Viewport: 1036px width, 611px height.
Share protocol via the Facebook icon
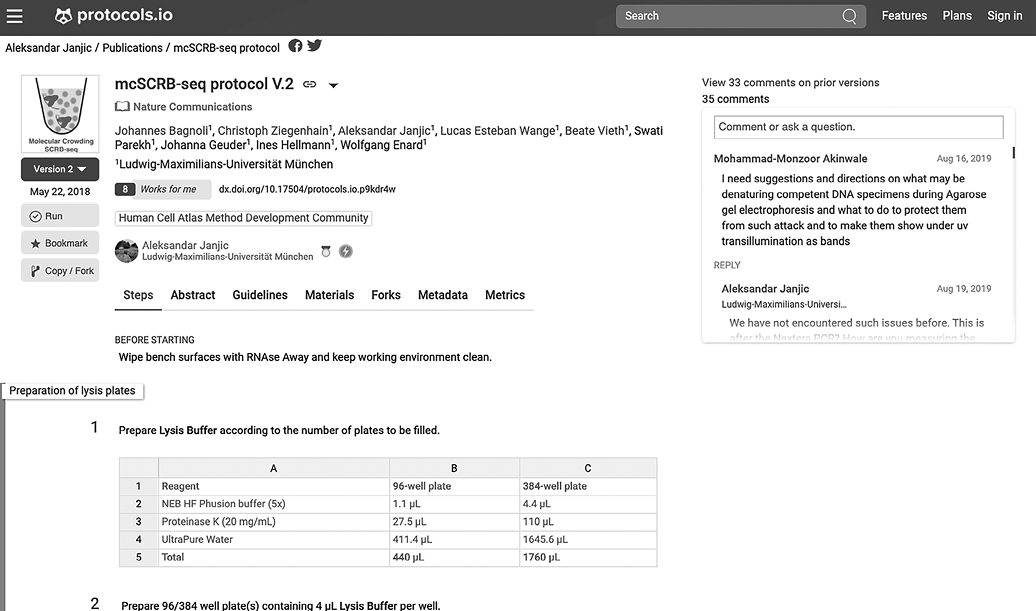click(295, 46)
